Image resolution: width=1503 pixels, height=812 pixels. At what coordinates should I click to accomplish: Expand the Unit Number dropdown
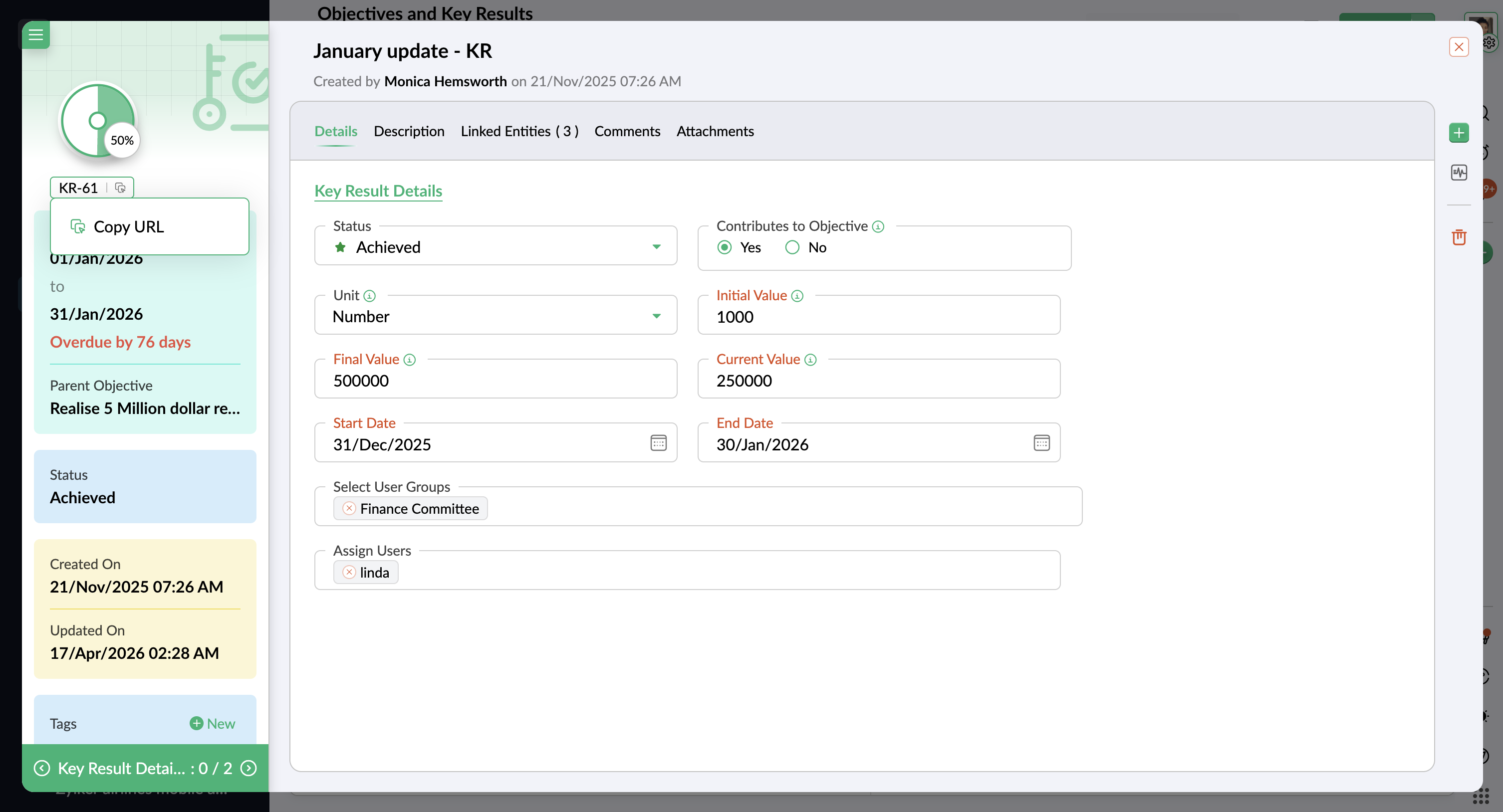click(656, 316)
